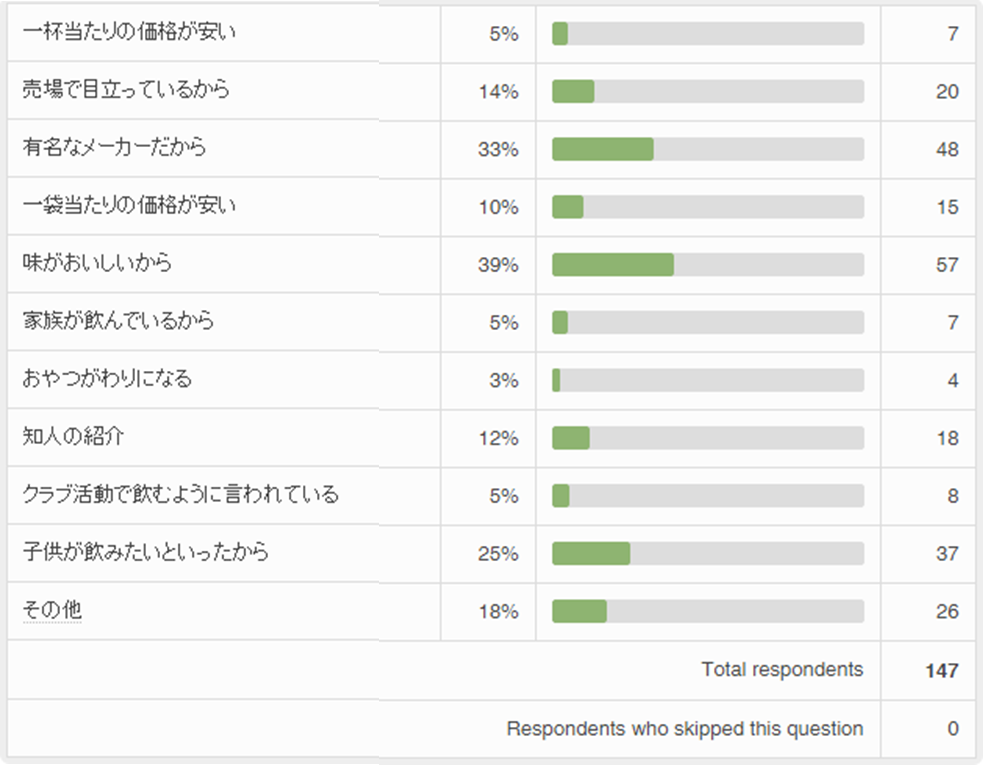Click the total count 147
Viewport: 983px width, 765px height.
942,671
